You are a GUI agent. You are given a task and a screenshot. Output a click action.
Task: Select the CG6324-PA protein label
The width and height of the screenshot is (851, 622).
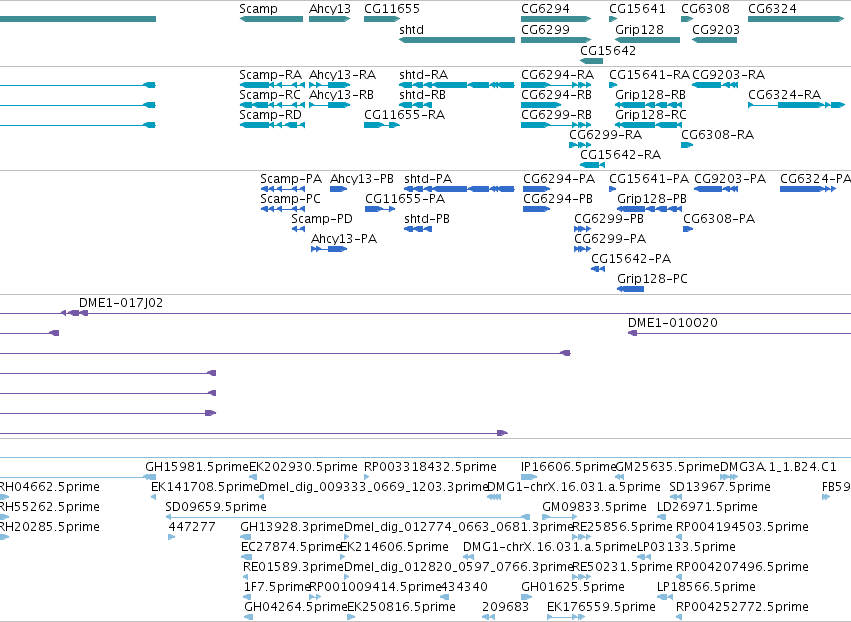click(815, 179)
